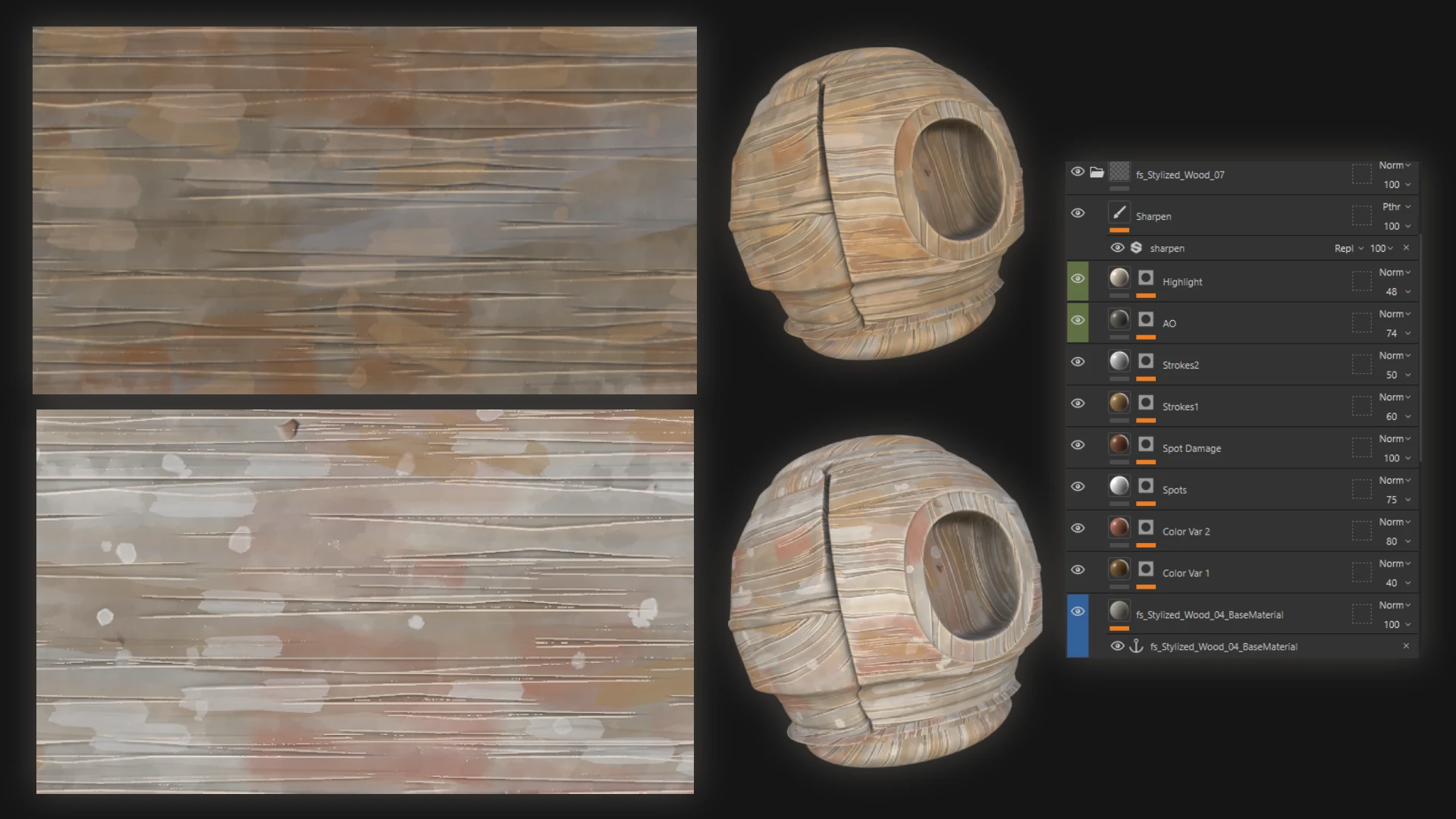This screenshot has width=1456, height=819.
Task: Open Strokes1 blend mode dropdown
Action: pos(1395,397)
